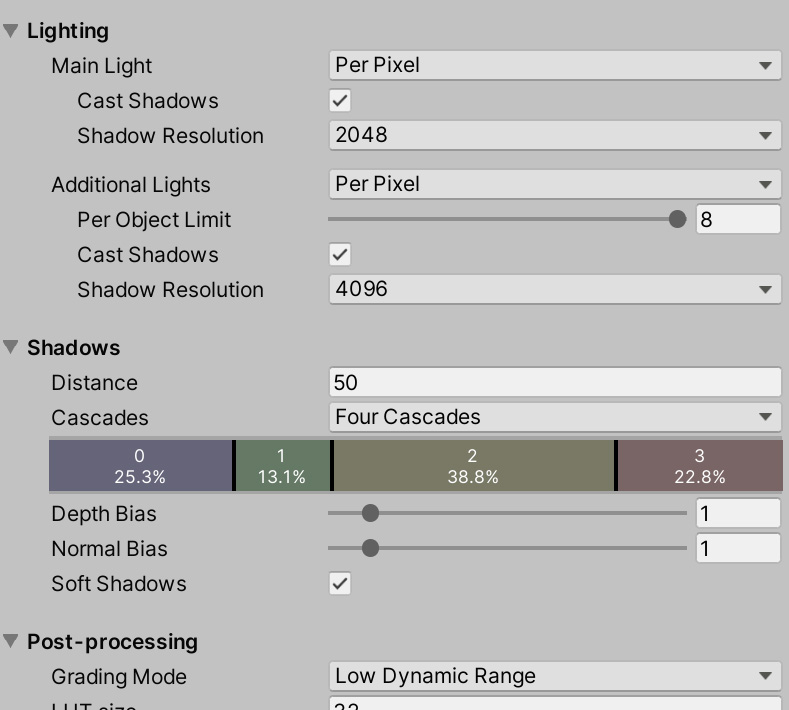Collapse the Shadows section
The width and height of the screenshot is (789, 710).
(11, 348)
